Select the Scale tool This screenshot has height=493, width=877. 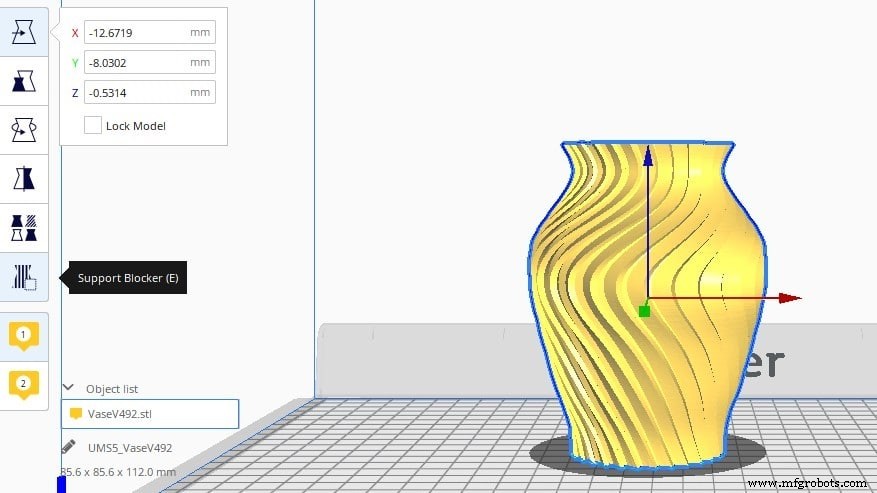pos(24,81)
